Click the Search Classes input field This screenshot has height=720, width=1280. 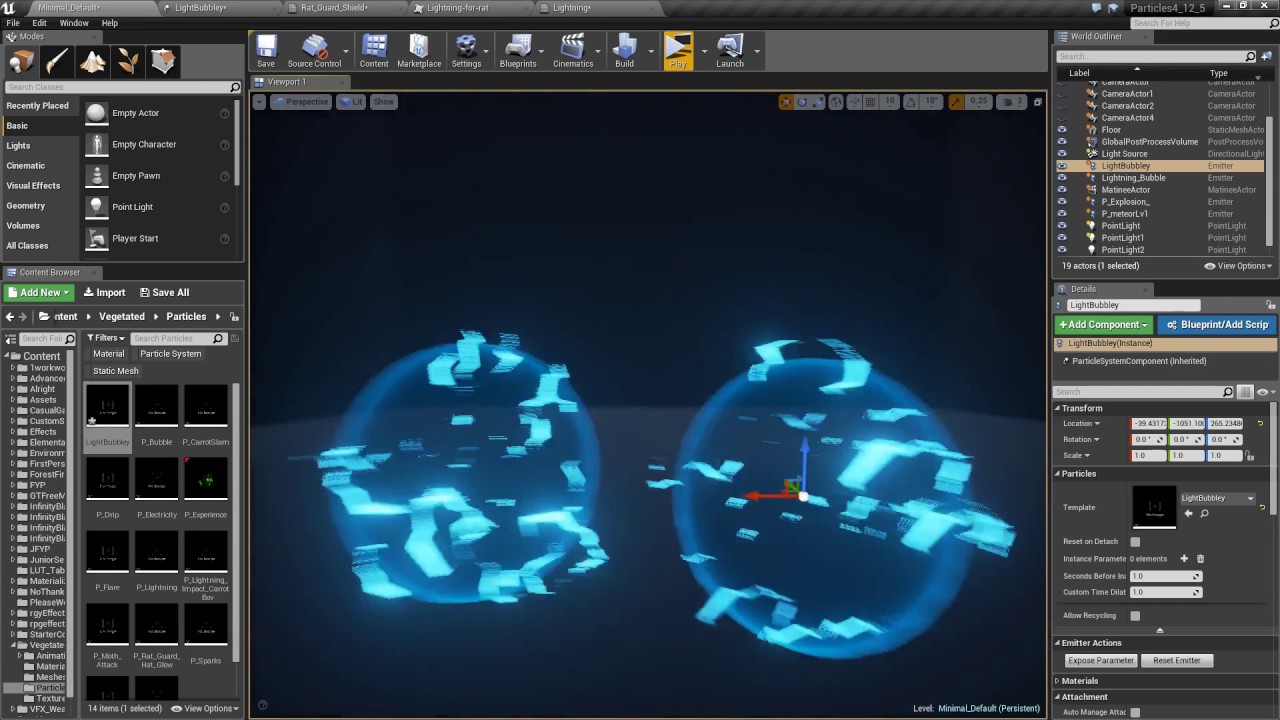(x=123, y=87)
